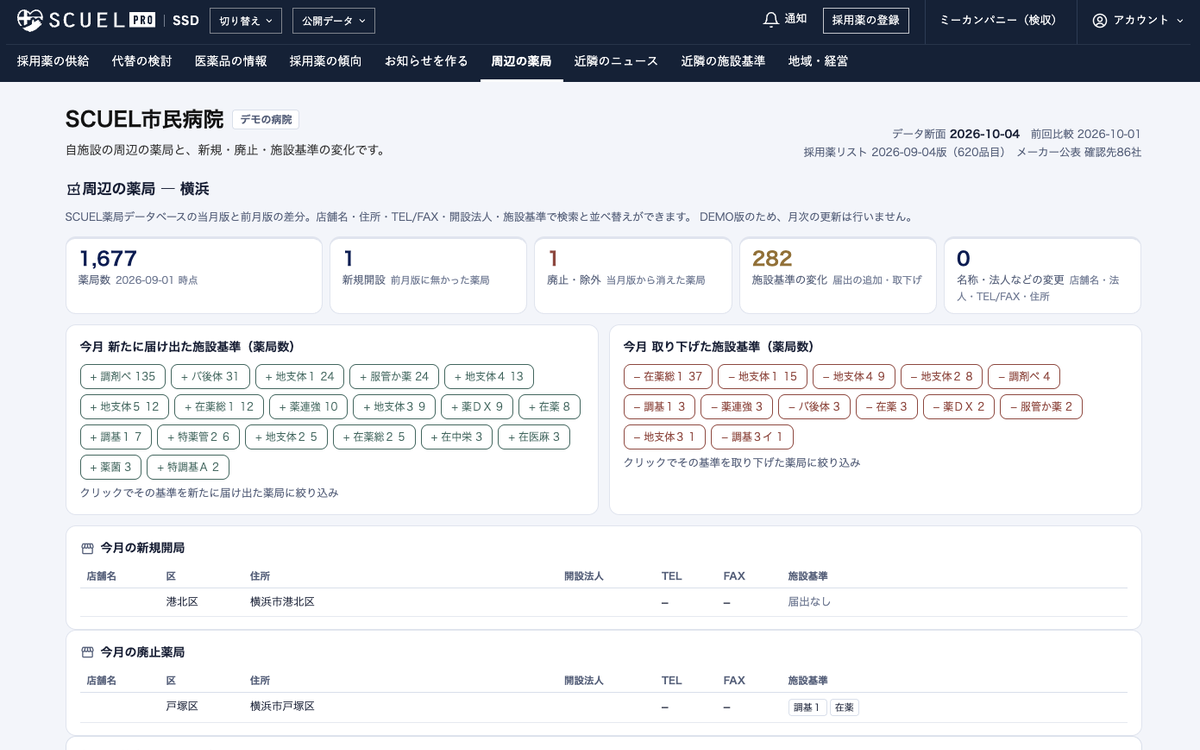Select the newly filed 地支体１ 24 chip
Image resolution: width=1200 pixels, height=750 pixels.
click(x=299, y=377)
